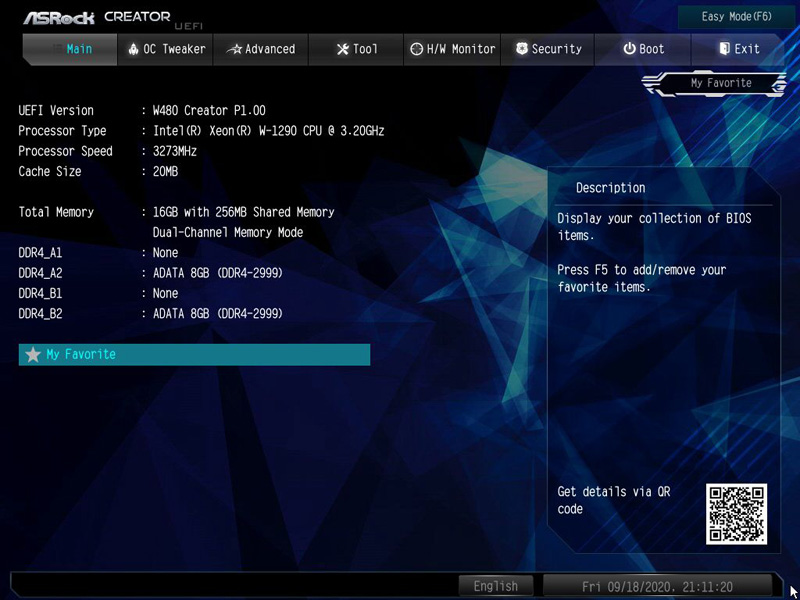Click the UEFI version value W480 Creator P1.00

(x=209, y=111)
